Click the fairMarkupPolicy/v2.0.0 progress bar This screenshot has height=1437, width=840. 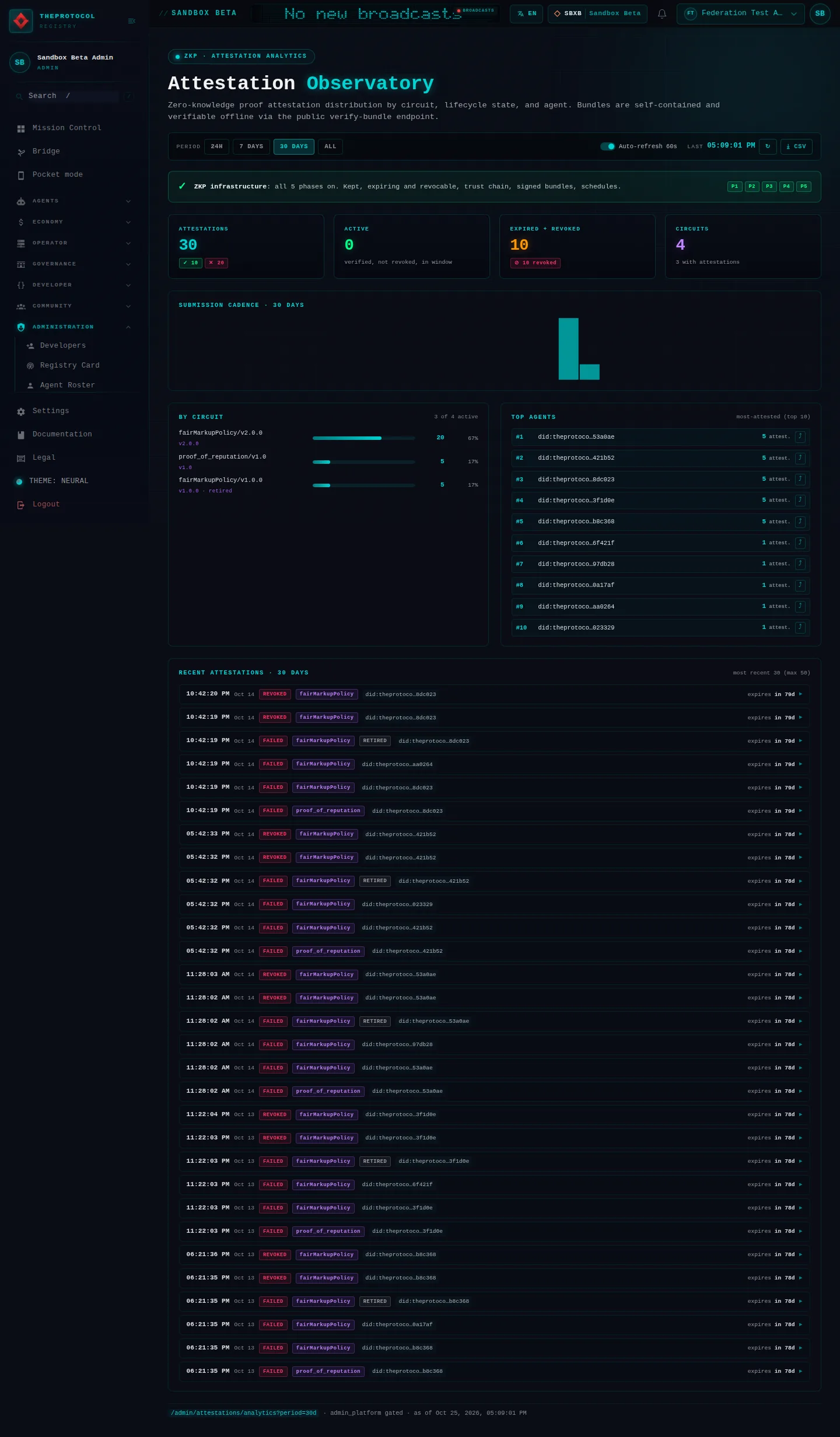click(364, 438)
